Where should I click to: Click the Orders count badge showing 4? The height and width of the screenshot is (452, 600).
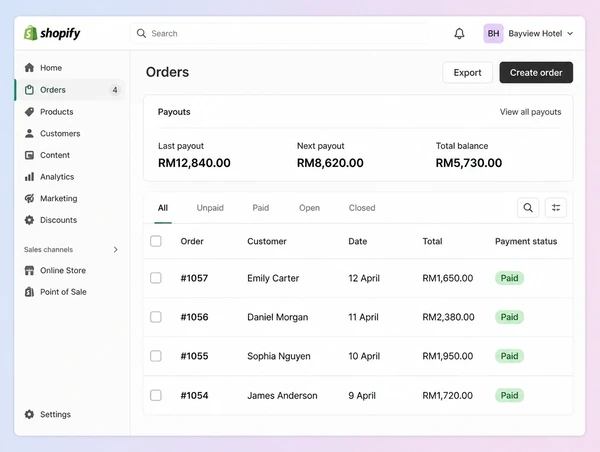[x=115, y=90]
